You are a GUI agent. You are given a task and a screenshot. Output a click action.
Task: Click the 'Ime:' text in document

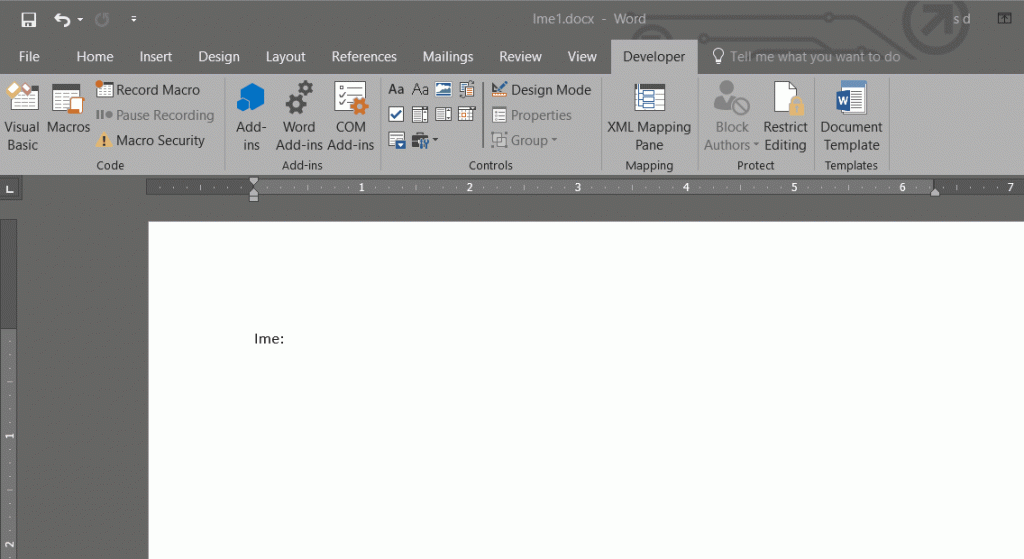coord(269,339)
